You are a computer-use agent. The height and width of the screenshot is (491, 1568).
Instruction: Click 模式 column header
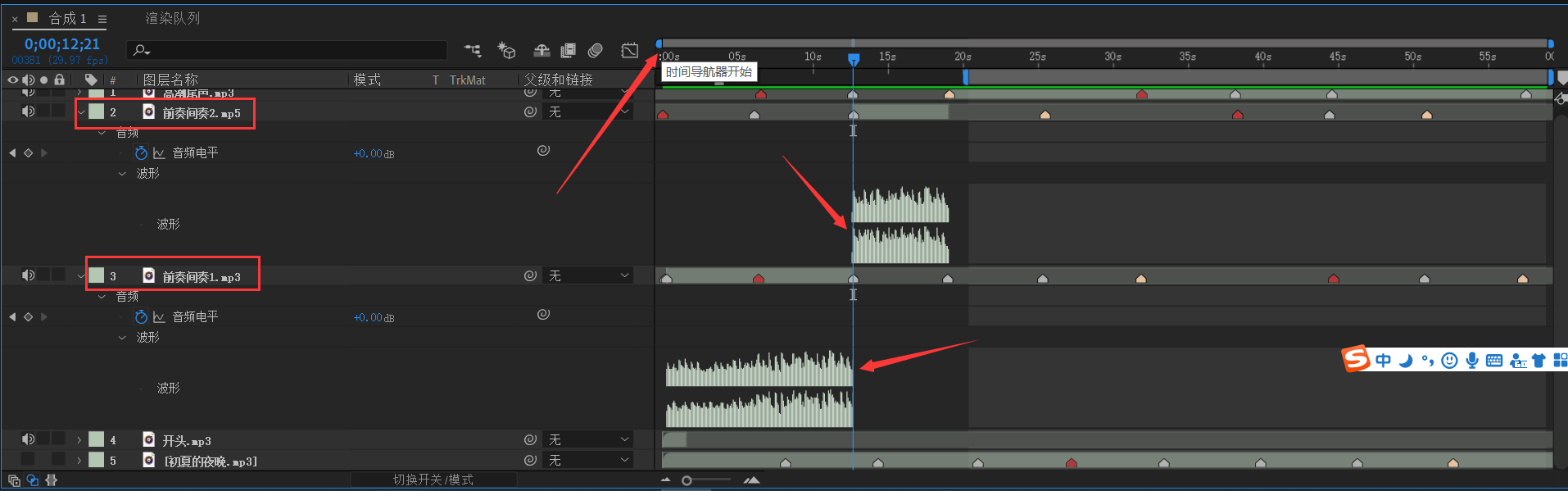367,80
